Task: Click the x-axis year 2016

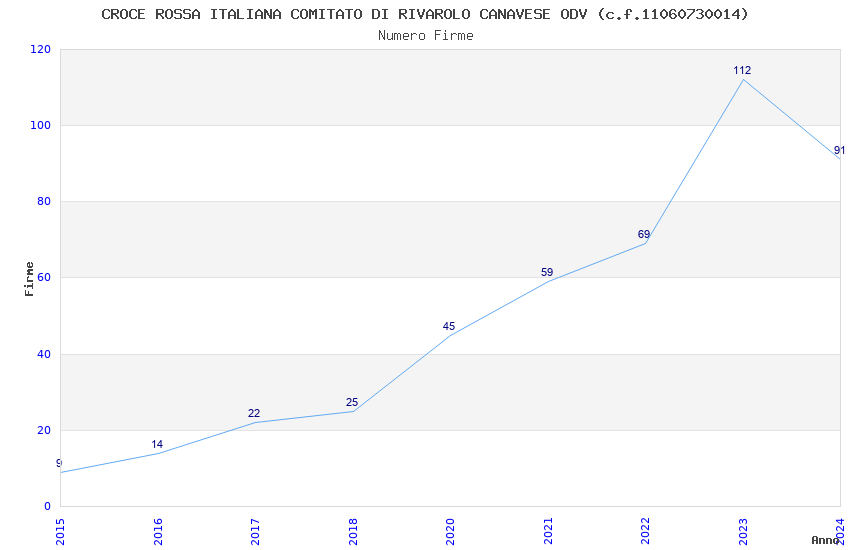Action: pos(158,532)
